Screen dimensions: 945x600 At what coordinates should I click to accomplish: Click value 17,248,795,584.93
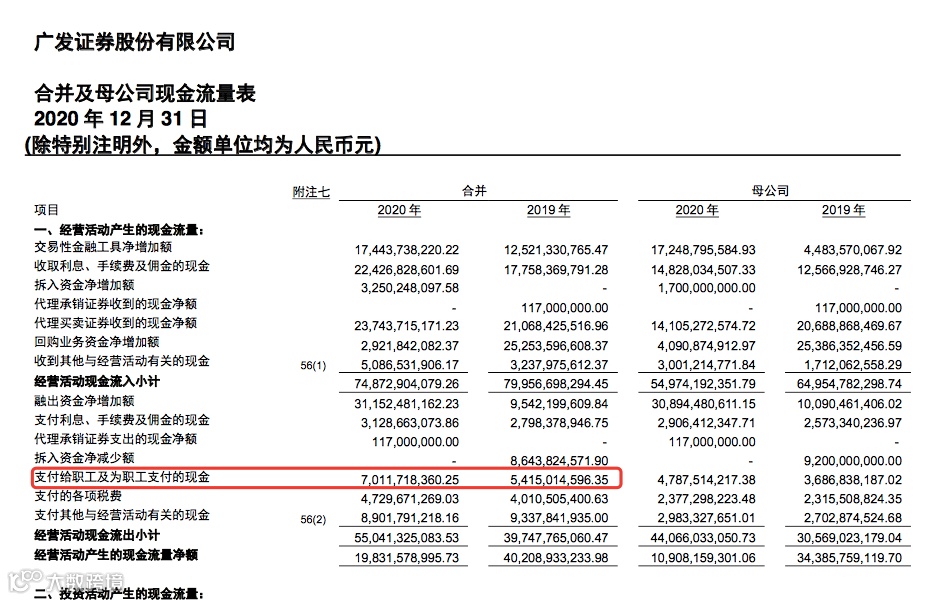point(703,250)
